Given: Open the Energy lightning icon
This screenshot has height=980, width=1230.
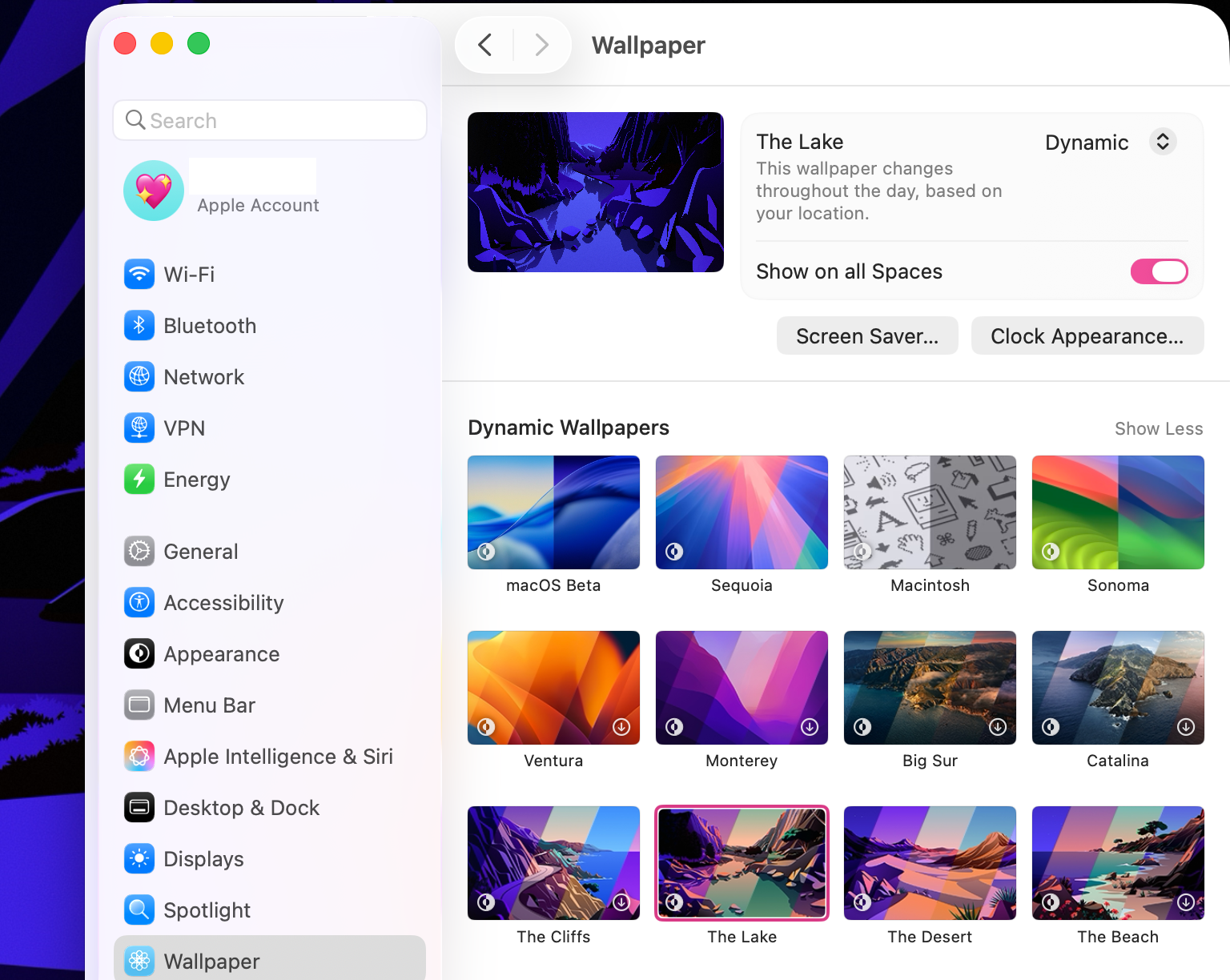Looking at the screenshot, I should 139,480.
